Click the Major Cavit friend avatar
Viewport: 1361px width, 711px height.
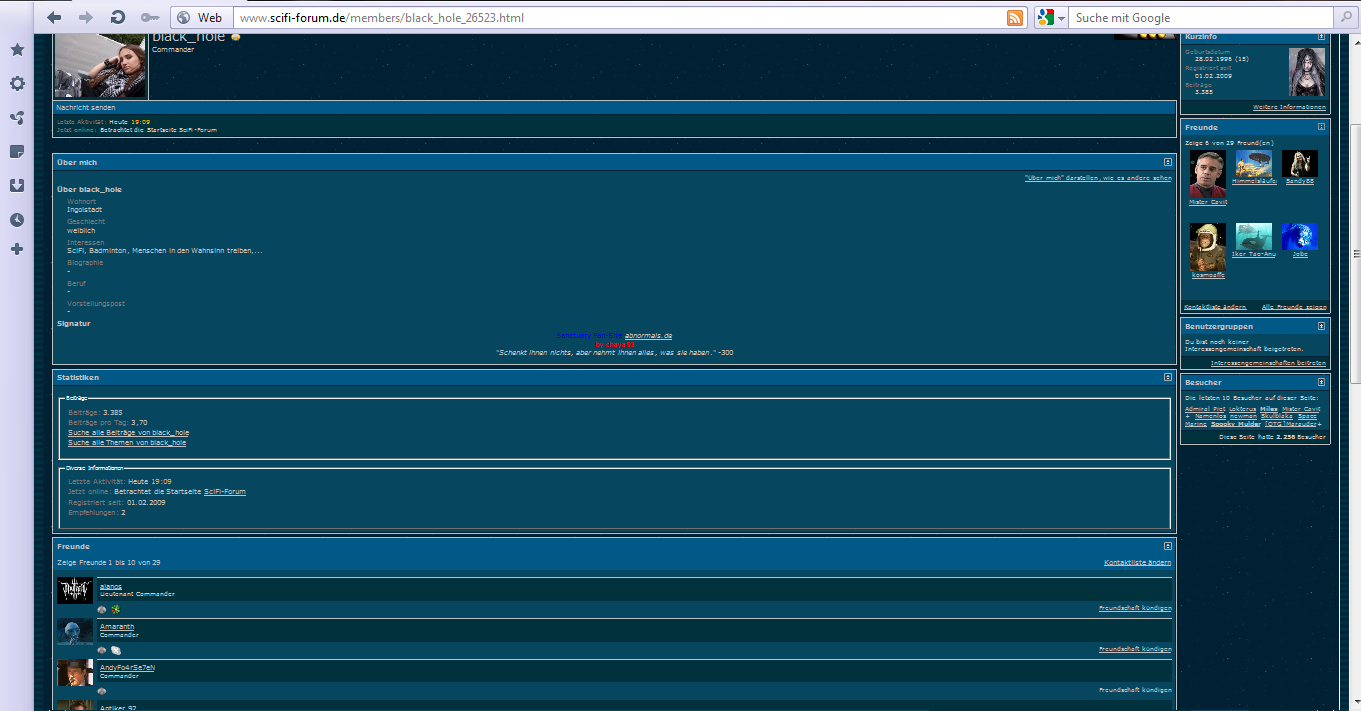(1208, 176)
